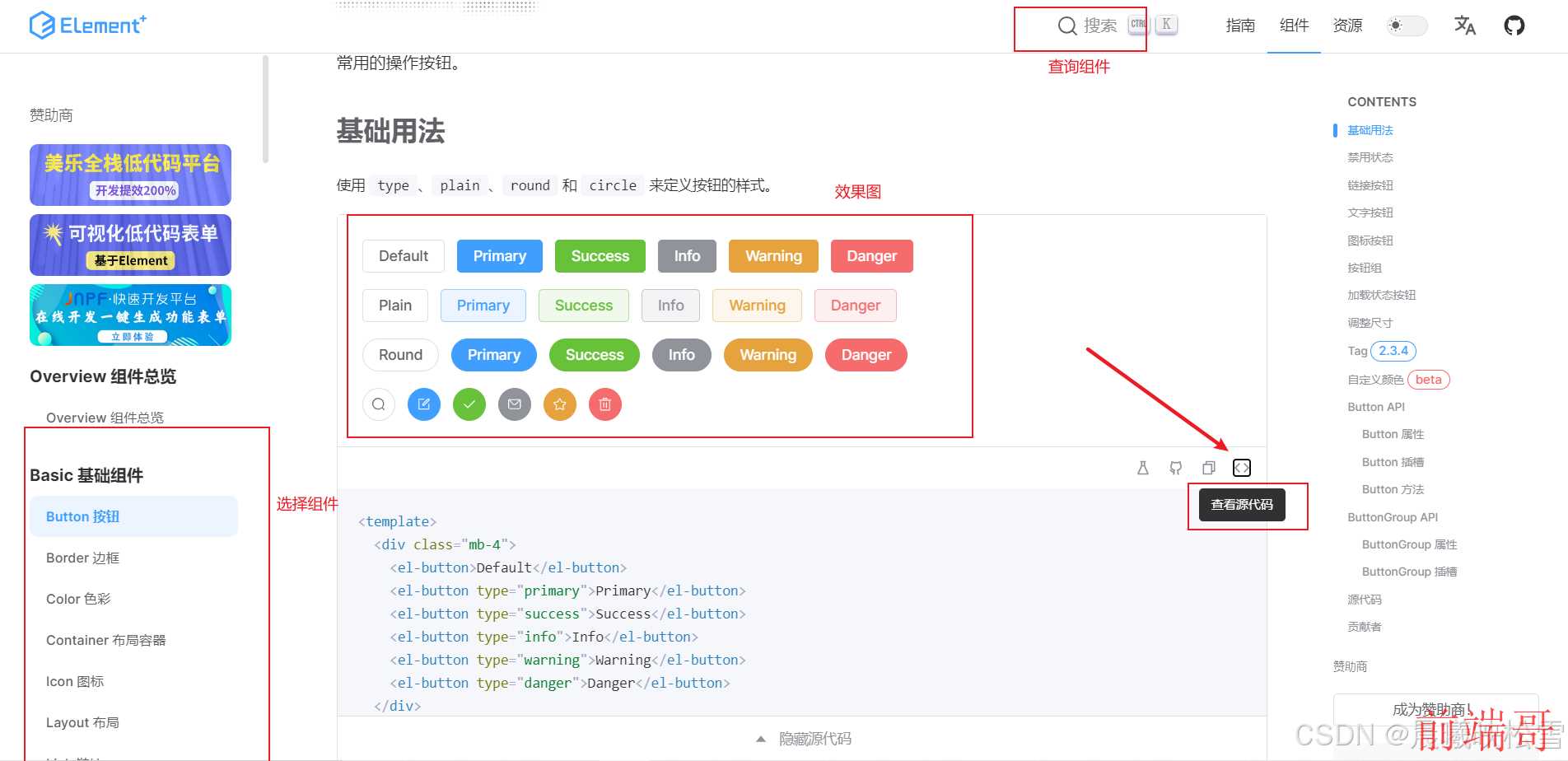Click the round red Danger button
This screenshot has height=761, width=1568.
[866, 355]
